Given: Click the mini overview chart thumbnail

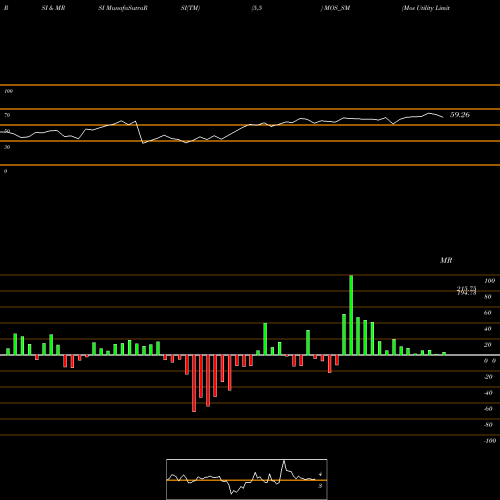Looking at the screenshot, I should (247, 479).
